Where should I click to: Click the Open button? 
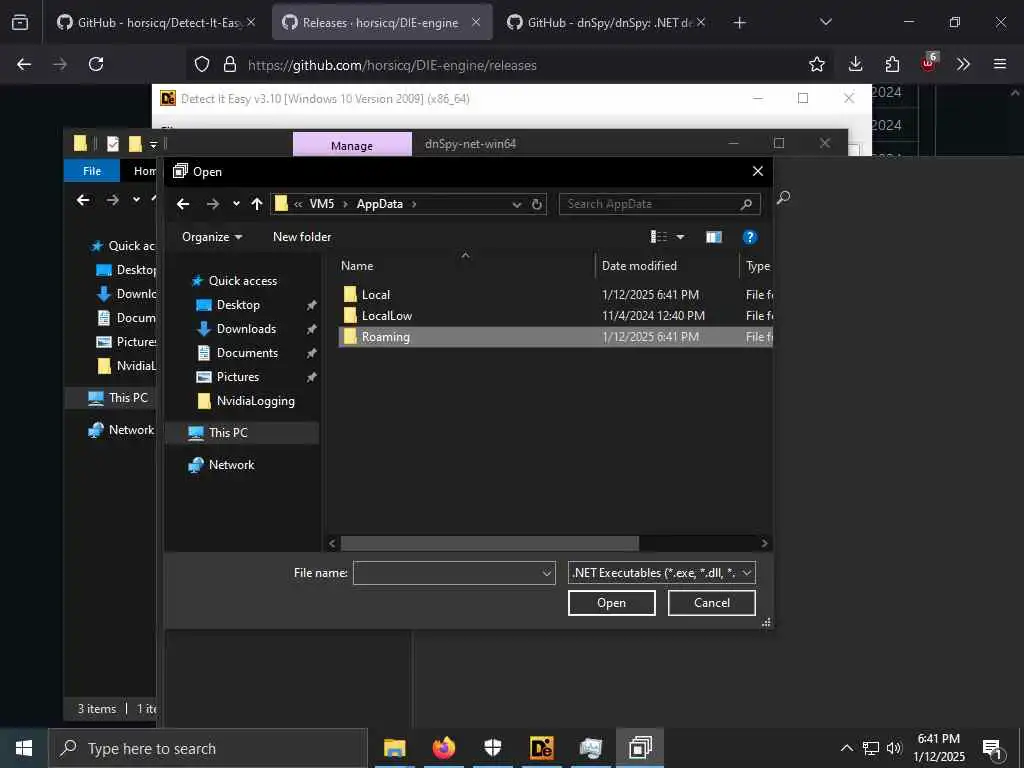click(611, 603)
